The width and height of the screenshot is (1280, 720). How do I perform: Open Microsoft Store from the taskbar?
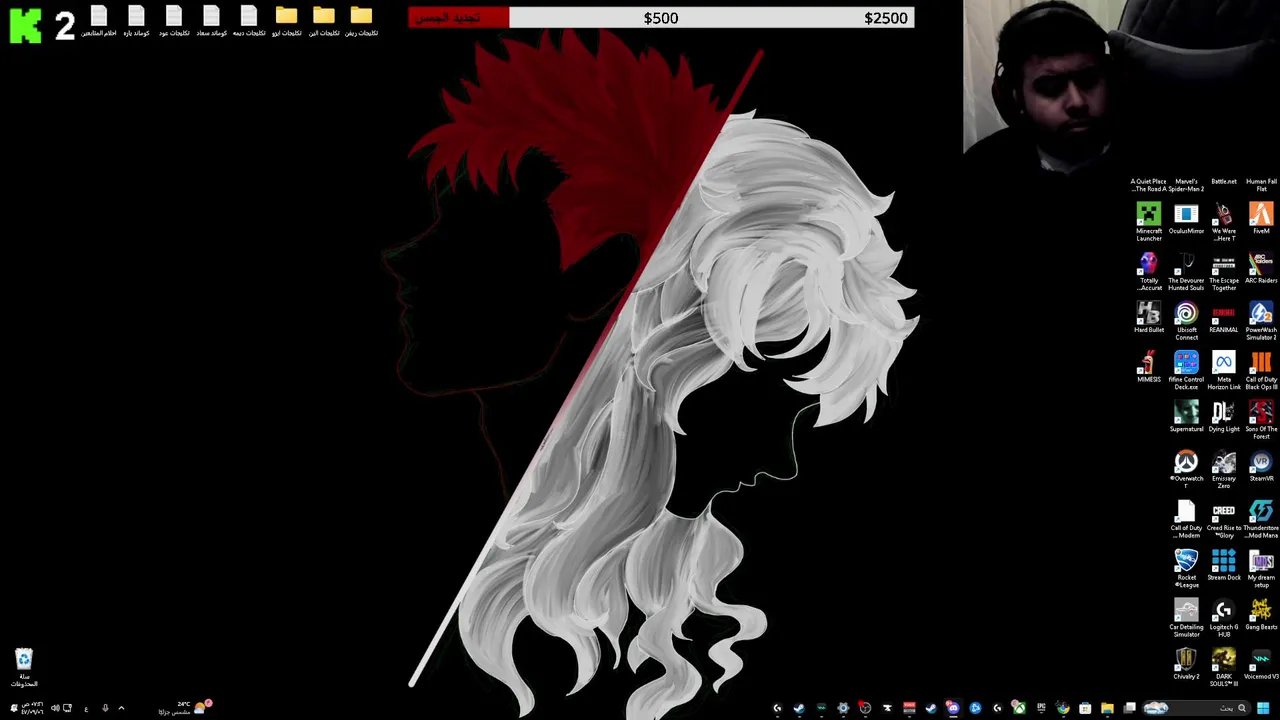pos(1085,708)
